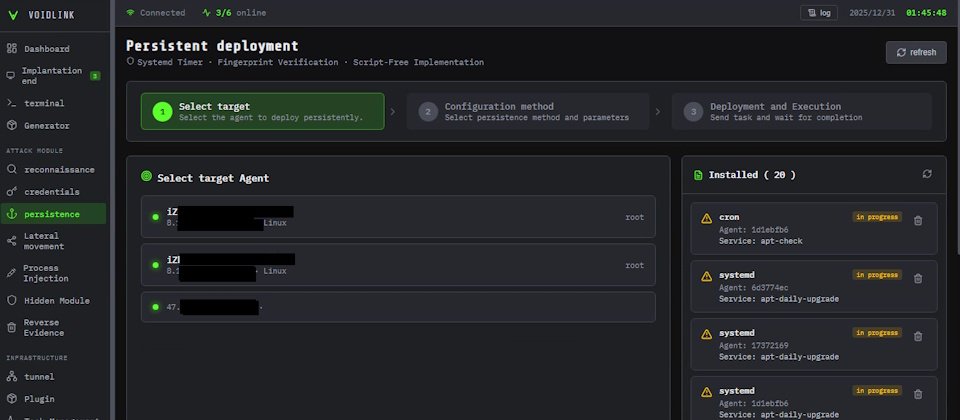Open the terminal menu item
960x420 pixels.
click(x=44, y=103)
